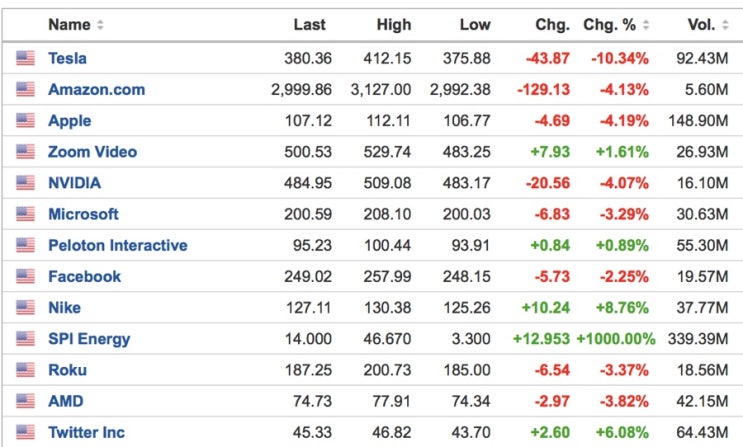Select SPI Energy's volume 339.39M
This screenshot has width=743, height=447.
pos(698,339)
